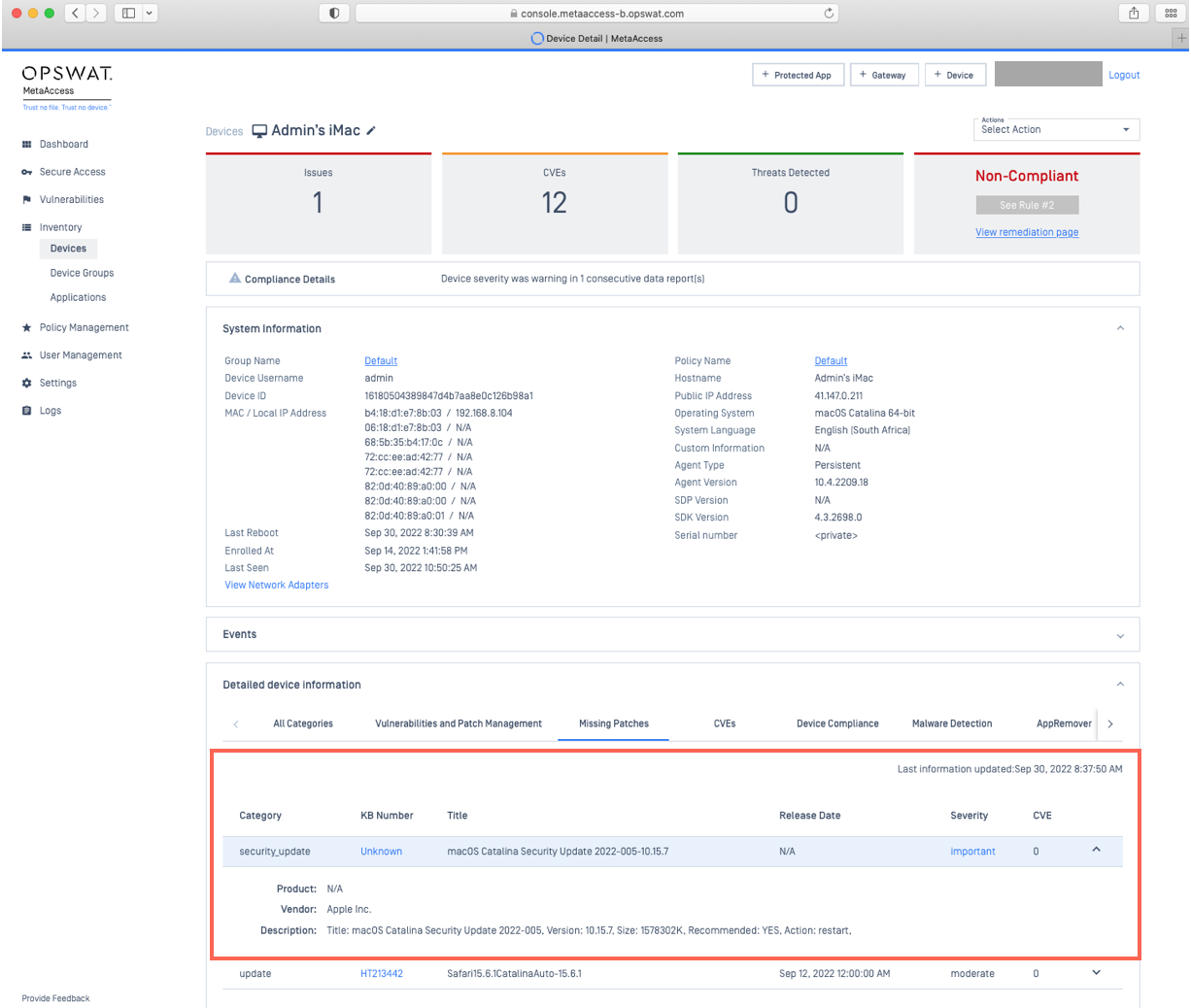
Task: Open the Device Compliance tab
Action: [837, 723]
